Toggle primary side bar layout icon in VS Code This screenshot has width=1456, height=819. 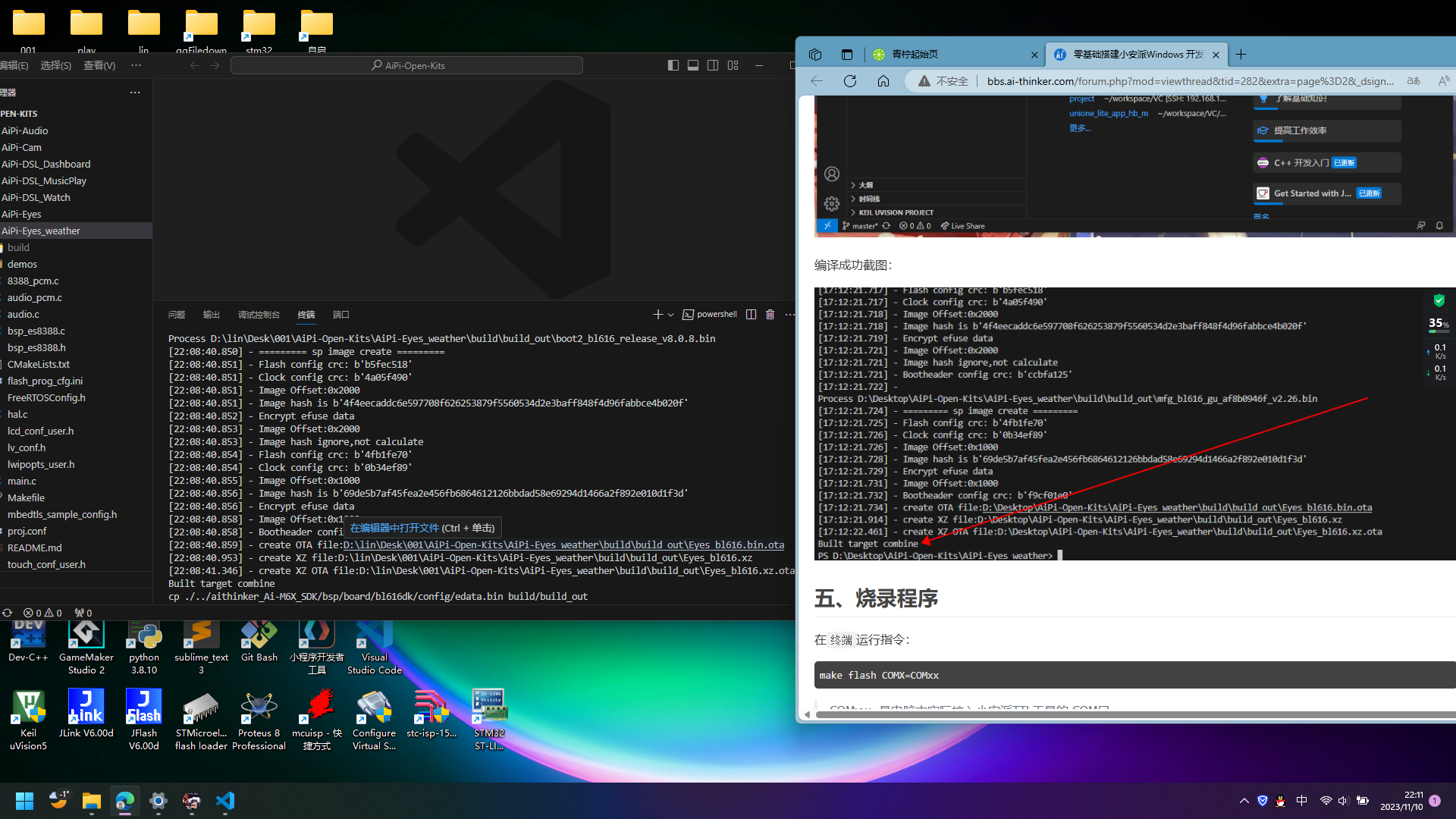[673, 65]
